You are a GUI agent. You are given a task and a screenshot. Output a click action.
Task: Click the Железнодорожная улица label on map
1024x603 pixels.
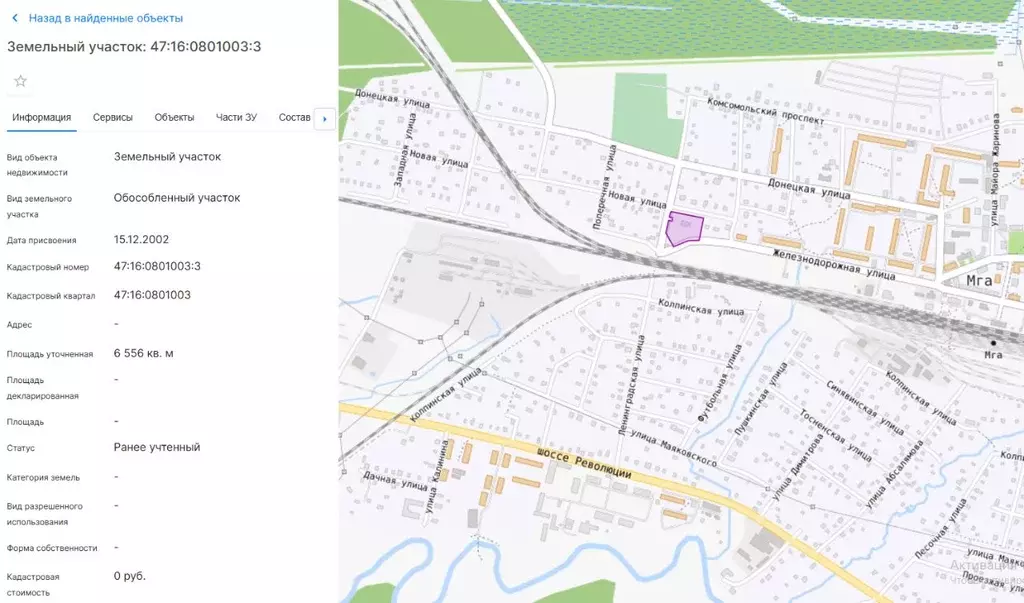point(833,265)
